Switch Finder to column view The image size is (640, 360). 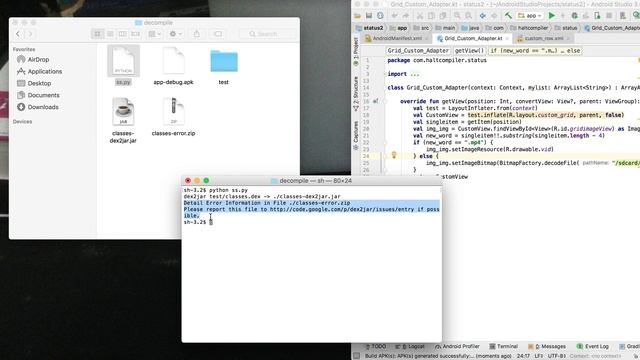point(122,34)
